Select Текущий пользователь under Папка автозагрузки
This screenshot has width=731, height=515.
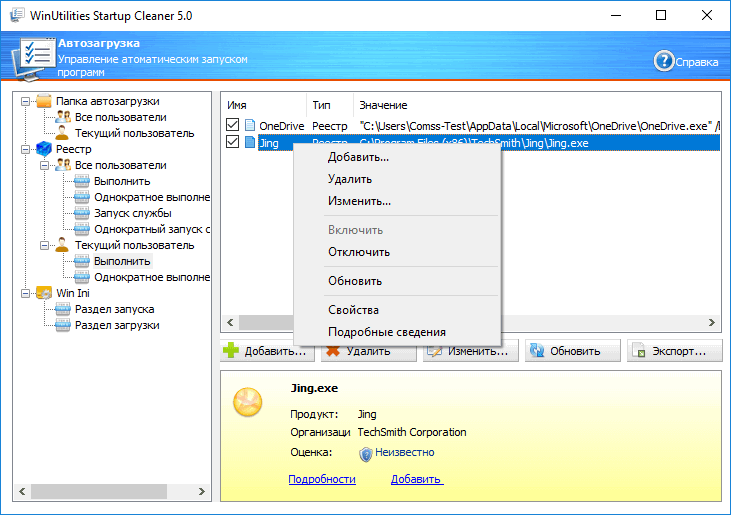(134, 133)
